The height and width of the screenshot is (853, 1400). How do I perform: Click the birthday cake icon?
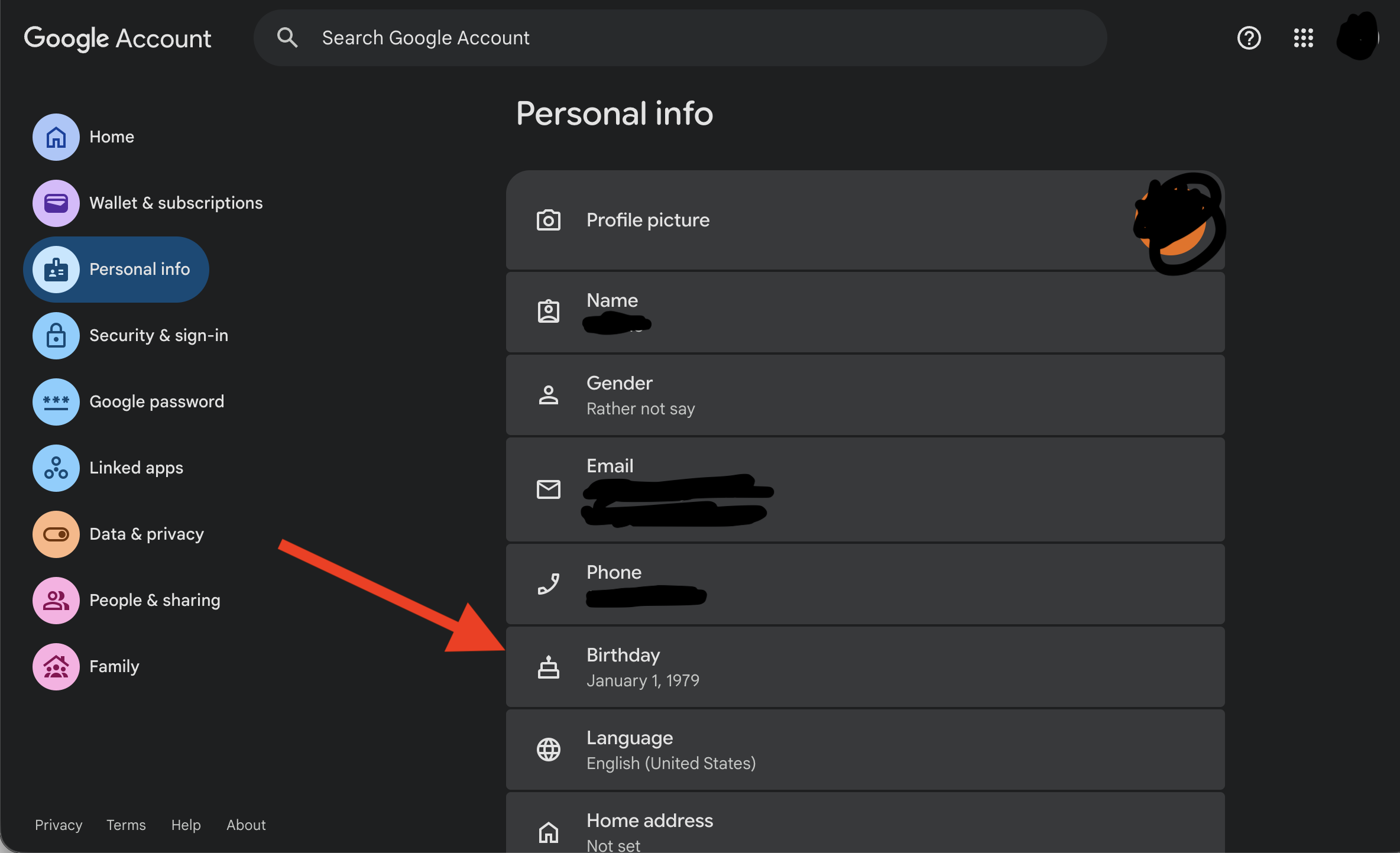549,667
